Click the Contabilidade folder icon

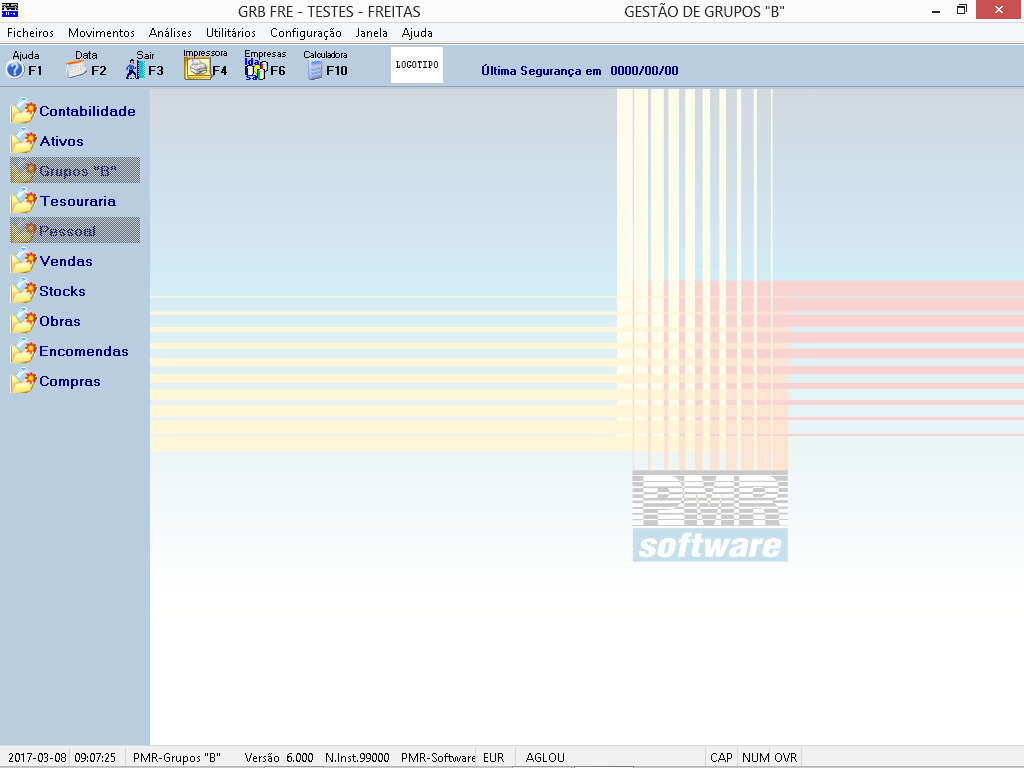[24, 111]
